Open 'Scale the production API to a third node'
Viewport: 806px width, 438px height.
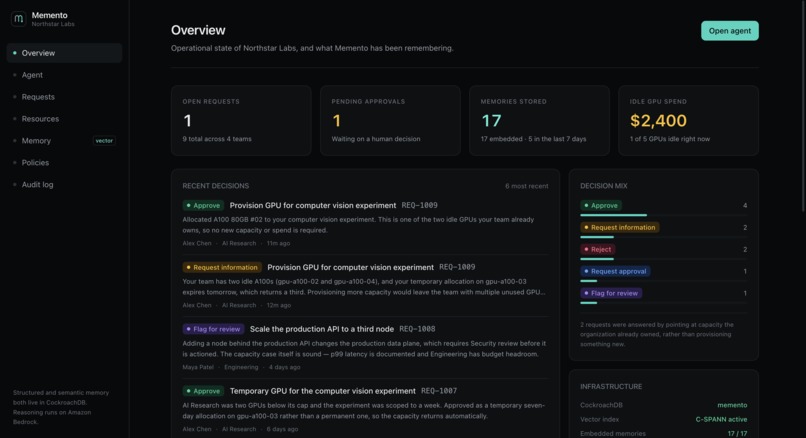pos(322,329)
